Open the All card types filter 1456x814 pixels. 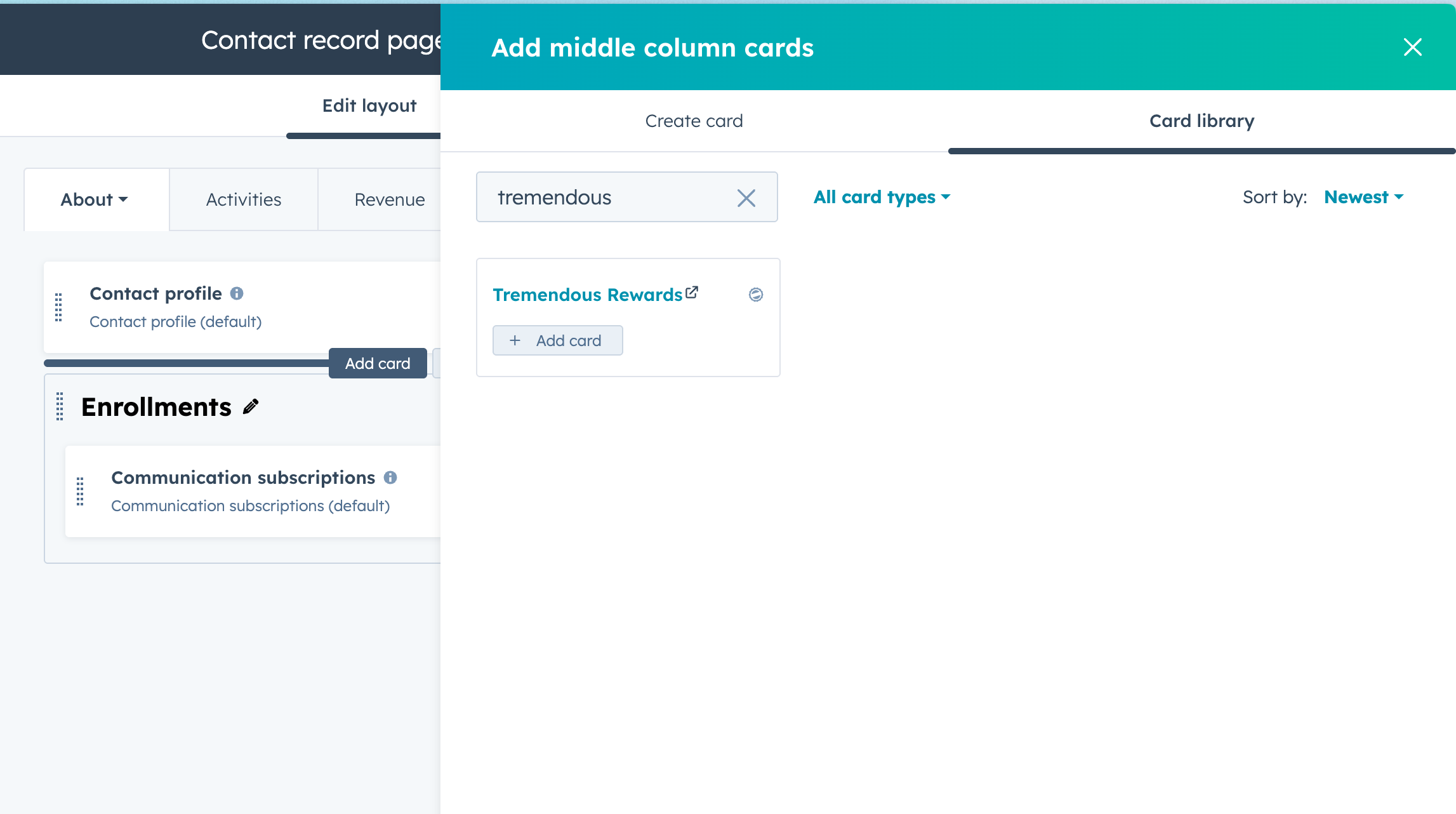882,197
